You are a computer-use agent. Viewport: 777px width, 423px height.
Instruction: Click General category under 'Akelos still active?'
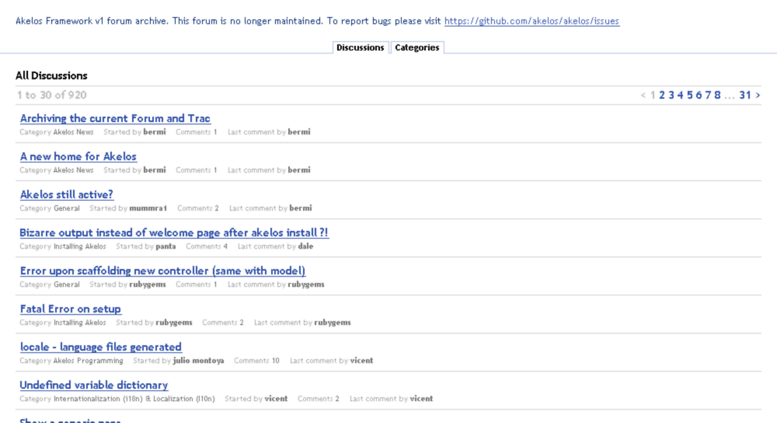pyautogui.click(x=66, y=209)
